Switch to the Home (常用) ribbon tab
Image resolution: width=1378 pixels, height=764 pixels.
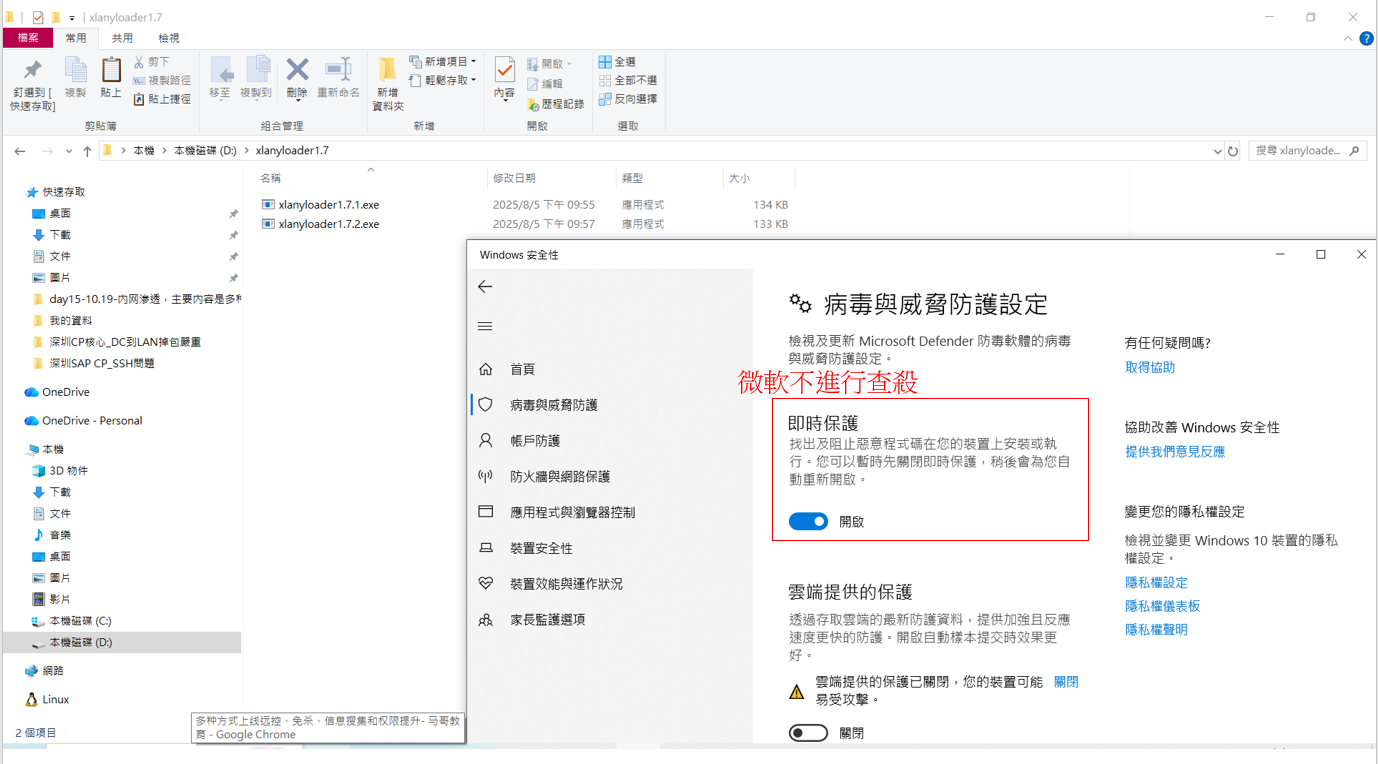pyautogui.click(x=76, y=38)
